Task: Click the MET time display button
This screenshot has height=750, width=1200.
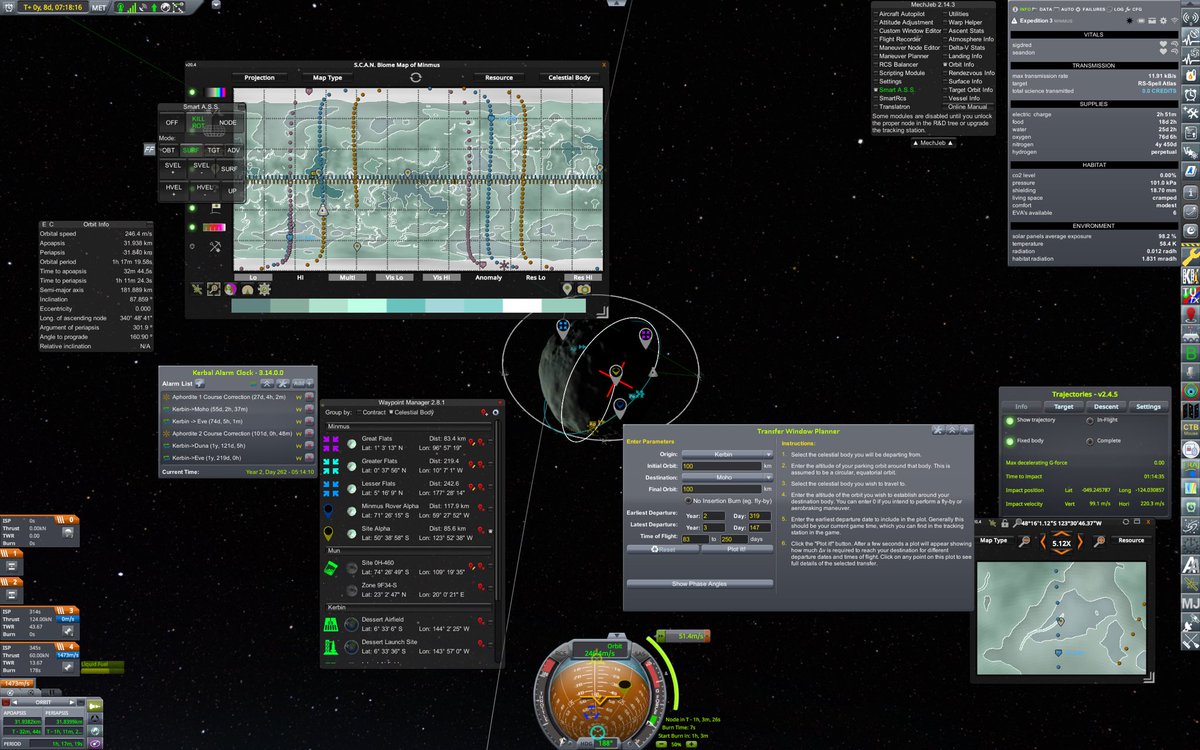Action: (100, 7)
